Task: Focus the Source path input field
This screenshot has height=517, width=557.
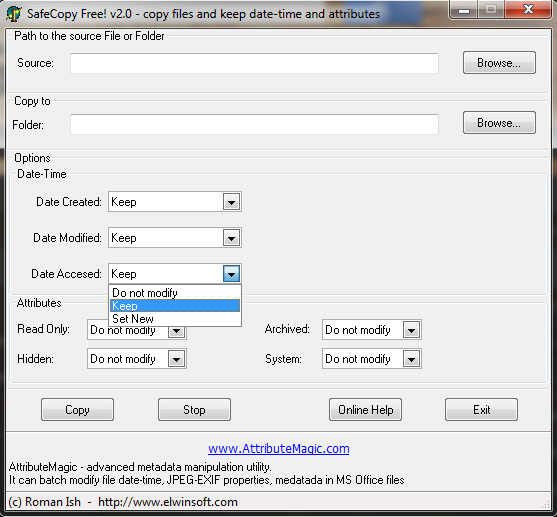Action: (254, 63)
